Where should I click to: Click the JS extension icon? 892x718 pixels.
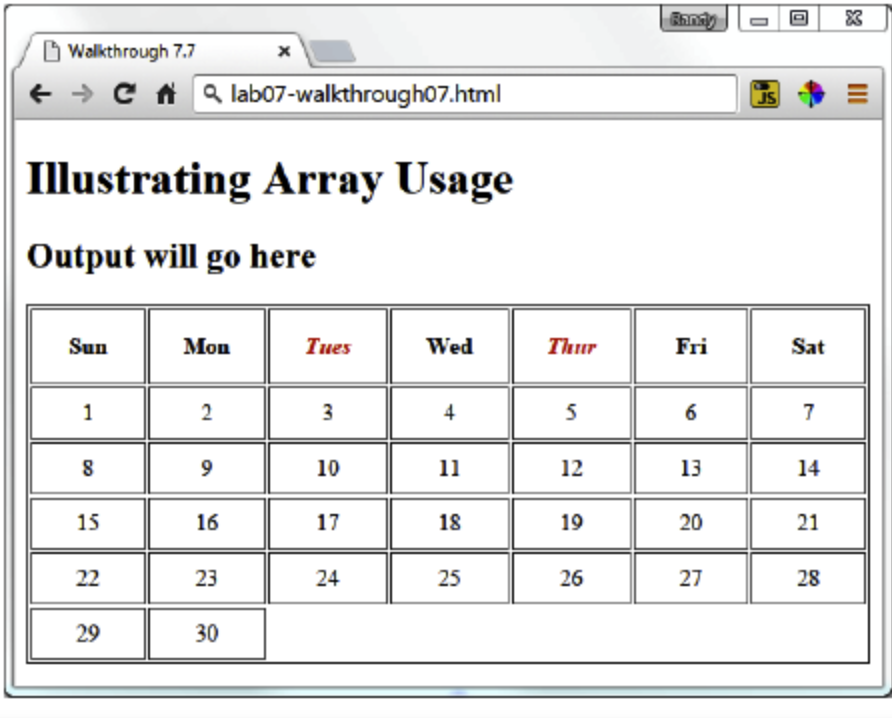pyautogui.click(x=765, y=94)
